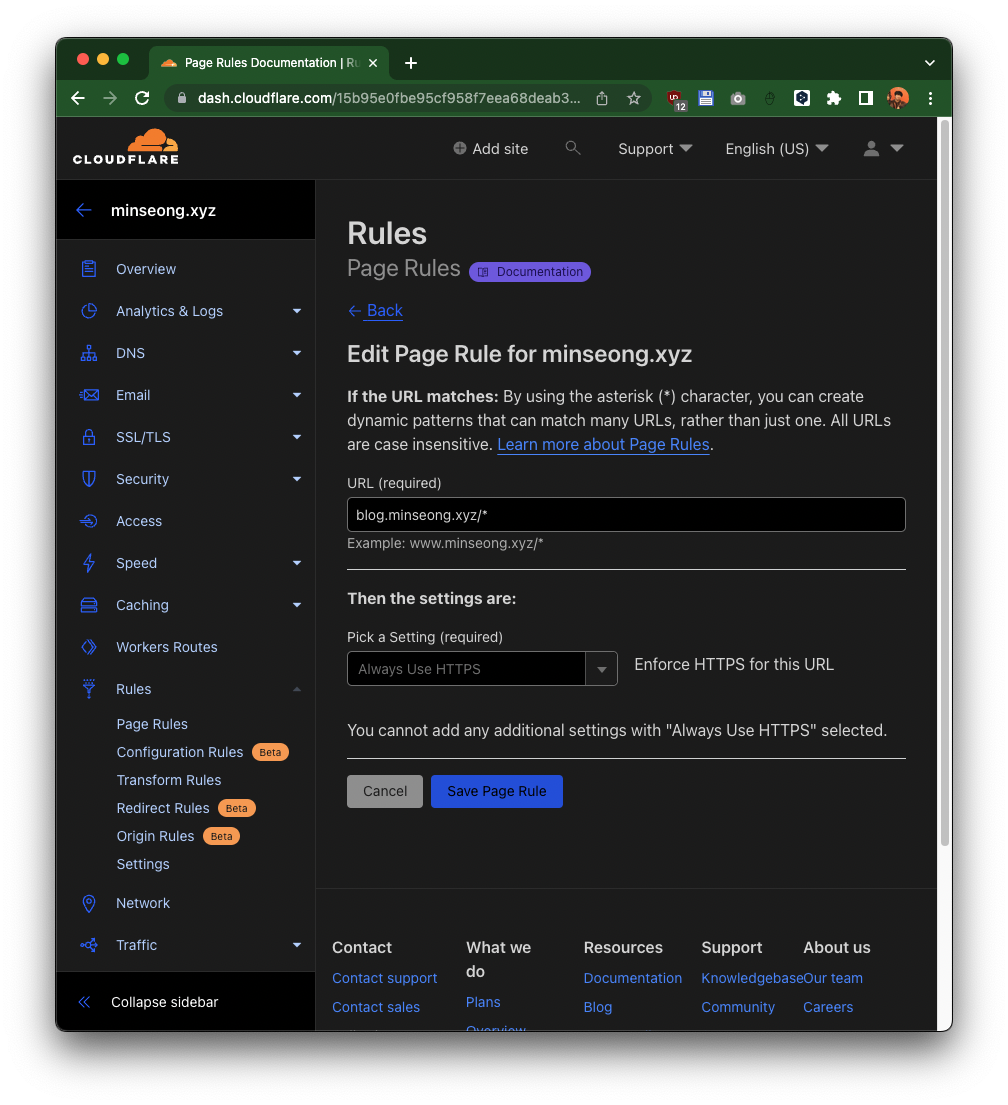
Task: Expand the Caching section
Action: point(297,605)
